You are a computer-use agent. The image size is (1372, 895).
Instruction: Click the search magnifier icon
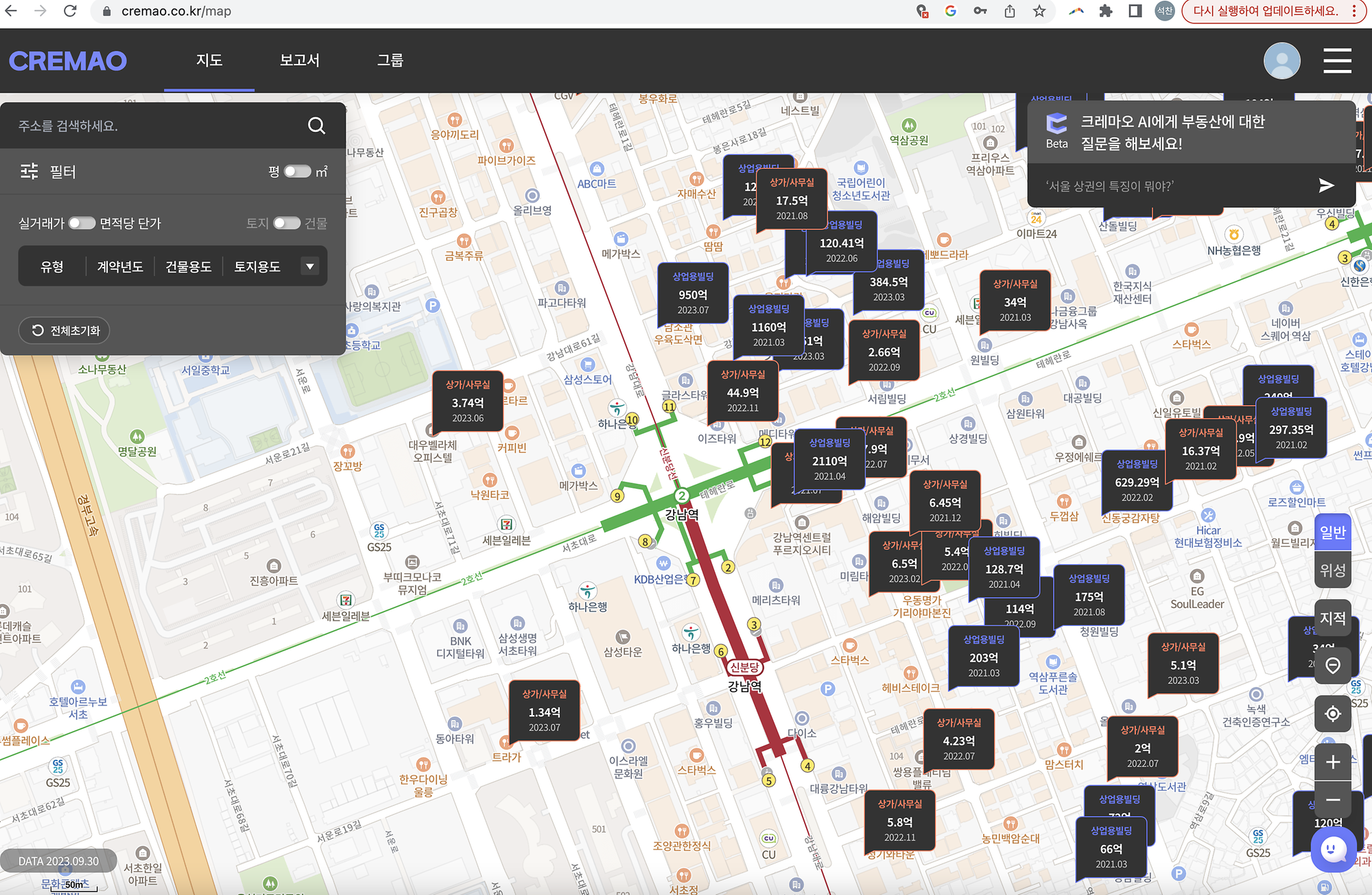pos(316,126)
